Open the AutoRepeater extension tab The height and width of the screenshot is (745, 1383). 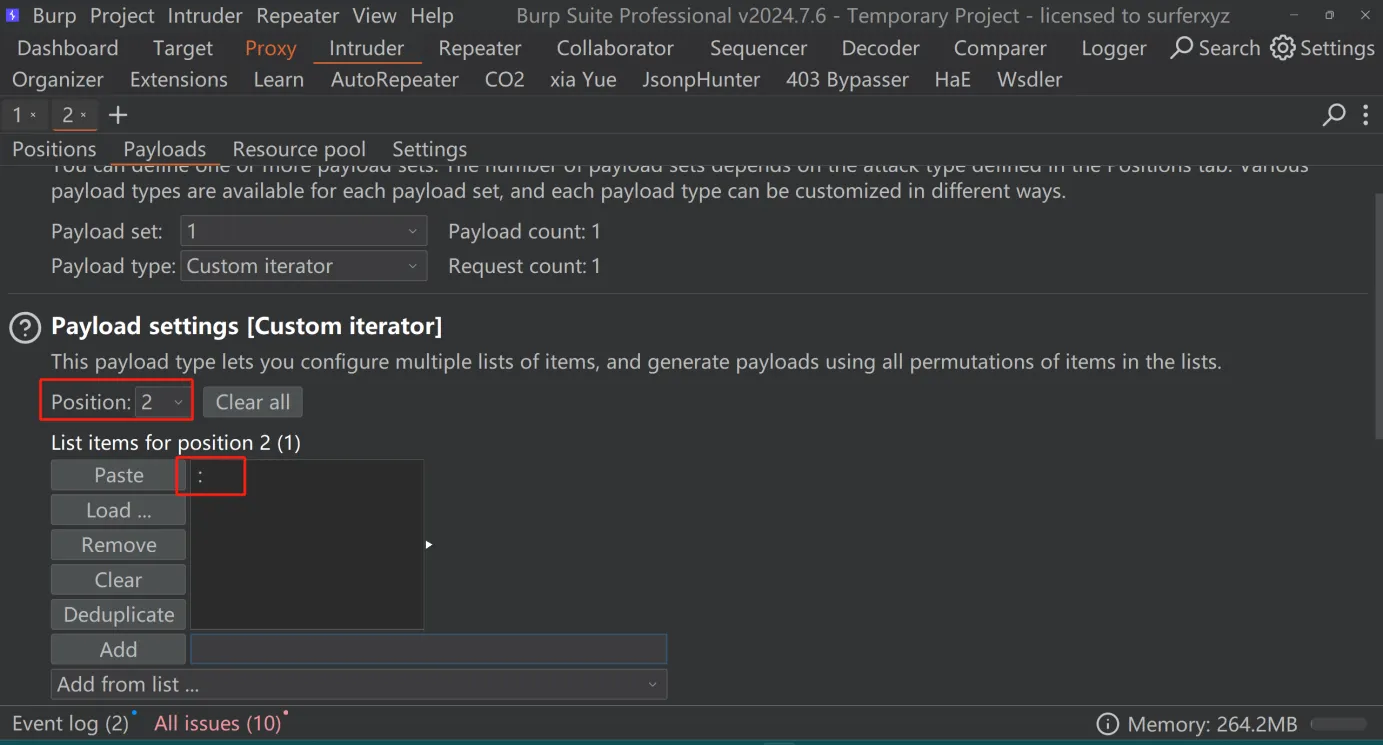[x=395, y=80]
